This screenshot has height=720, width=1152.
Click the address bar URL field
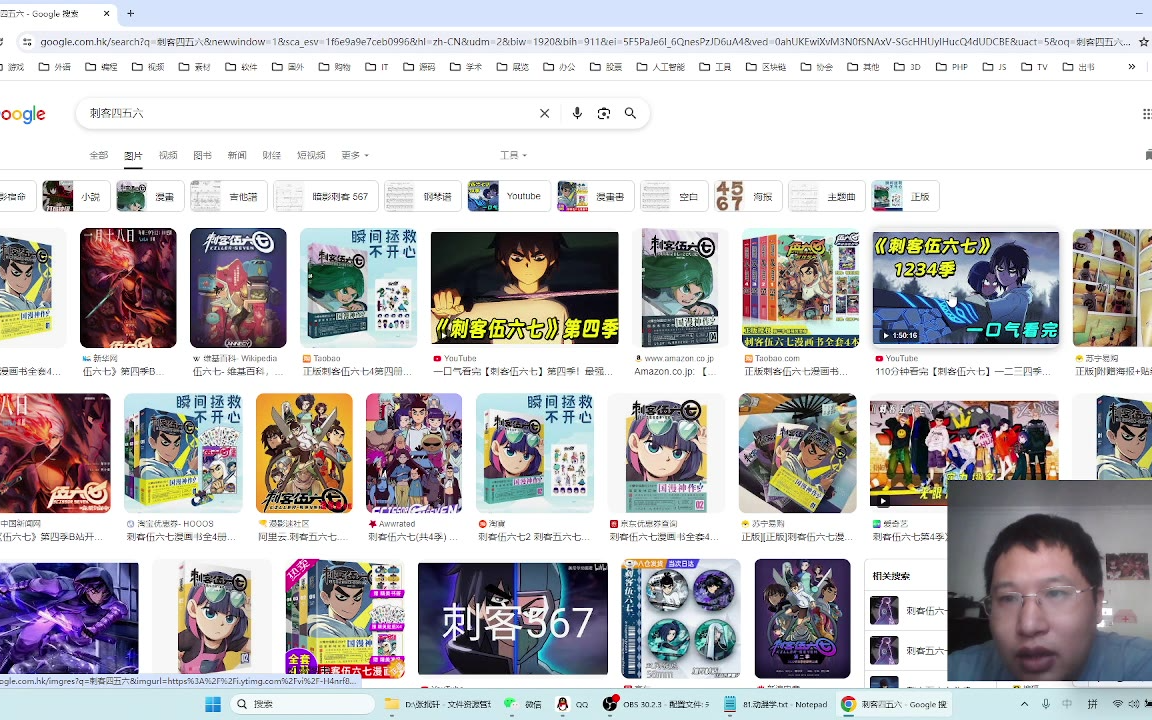click(584, 42)
